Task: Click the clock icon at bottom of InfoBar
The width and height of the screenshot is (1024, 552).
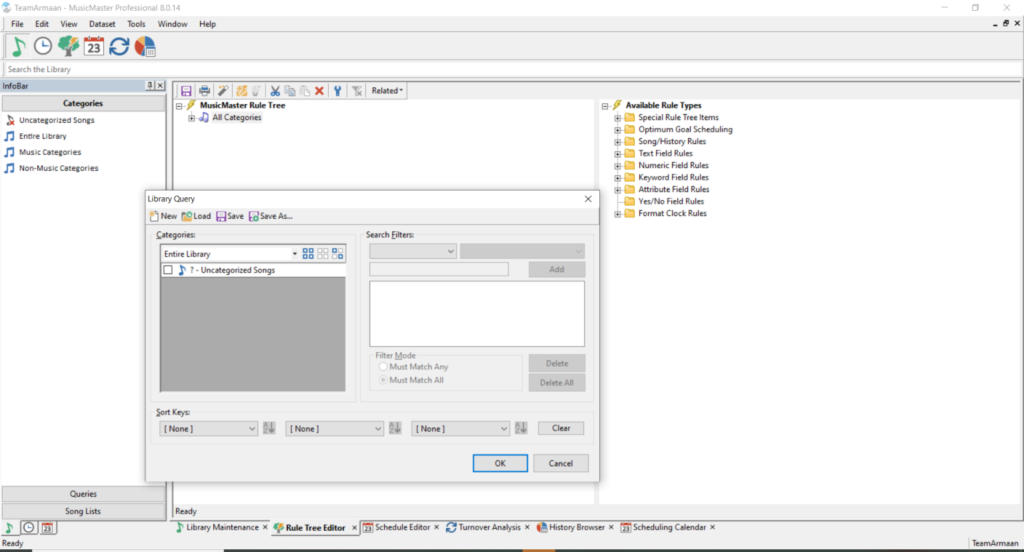Action: click(x=29, y=528)
